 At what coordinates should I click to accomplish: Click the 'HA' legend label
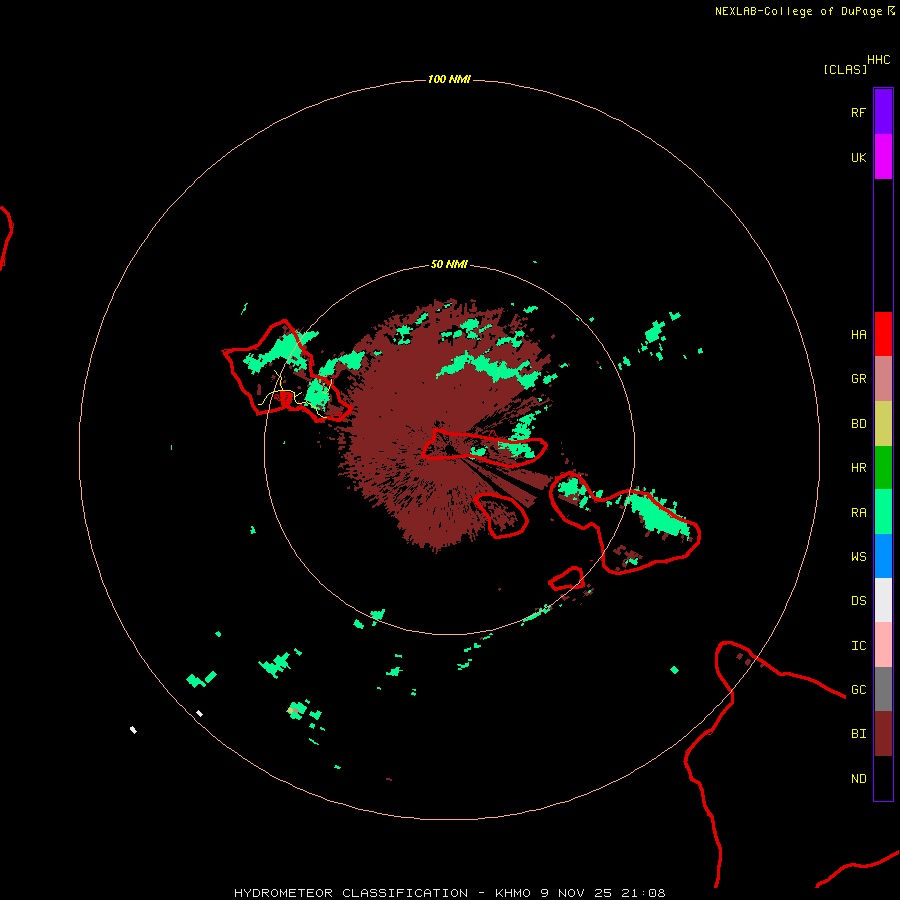point(859,335)
